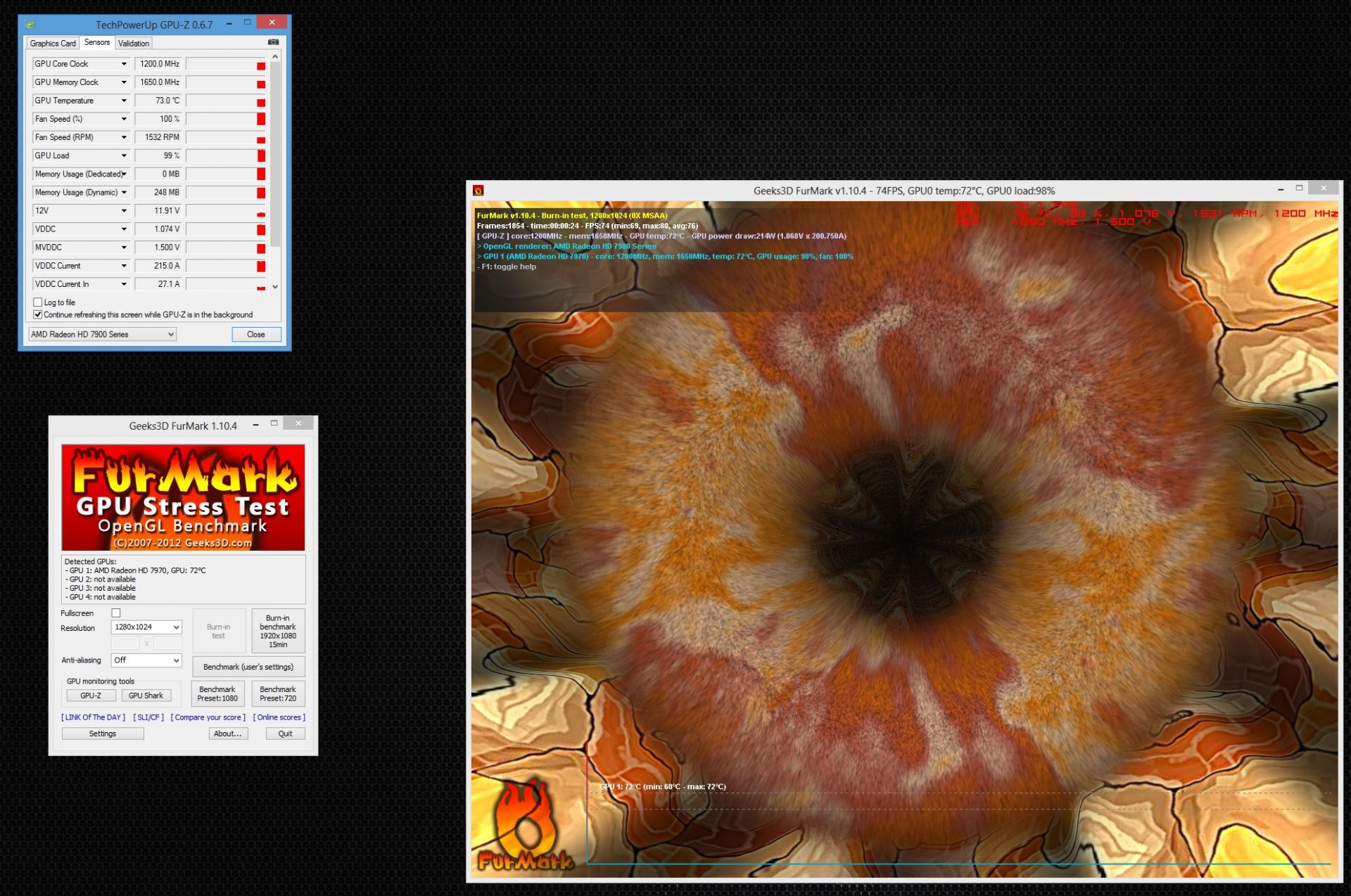Open the AMD Radeon HD 7900 Series selector
1351x896 pixels.
coord(102,335)
